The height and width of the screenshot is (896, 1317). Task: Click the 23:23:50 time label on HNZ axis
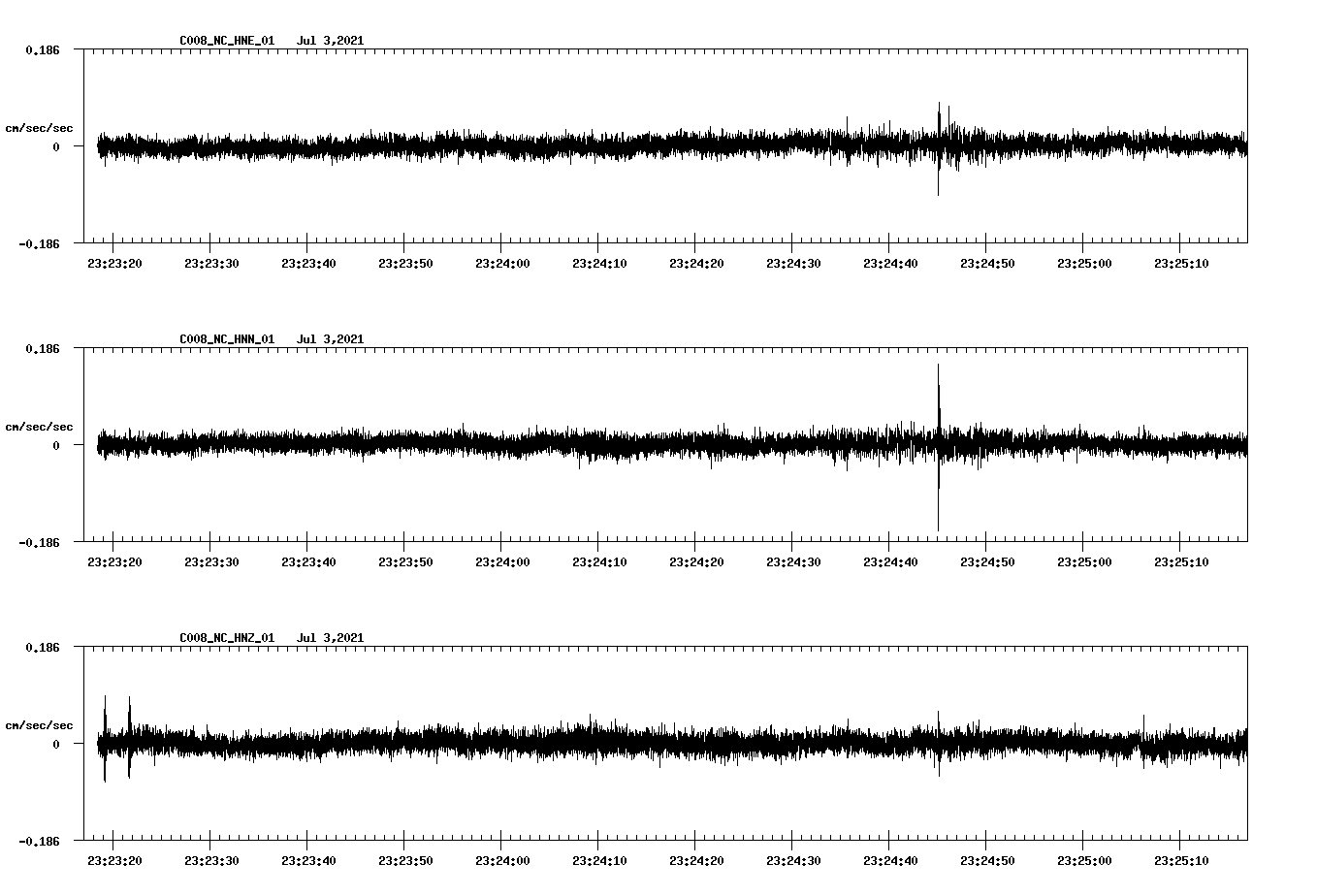pyautogui.click(x=405, y=860)
